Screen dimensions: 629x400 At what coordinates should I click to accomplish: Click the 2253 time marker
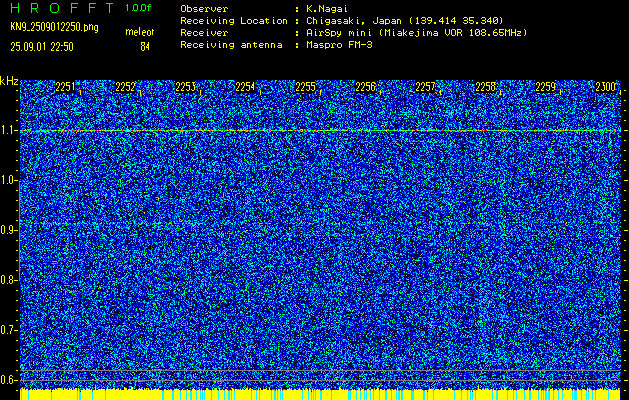[185, 87]
